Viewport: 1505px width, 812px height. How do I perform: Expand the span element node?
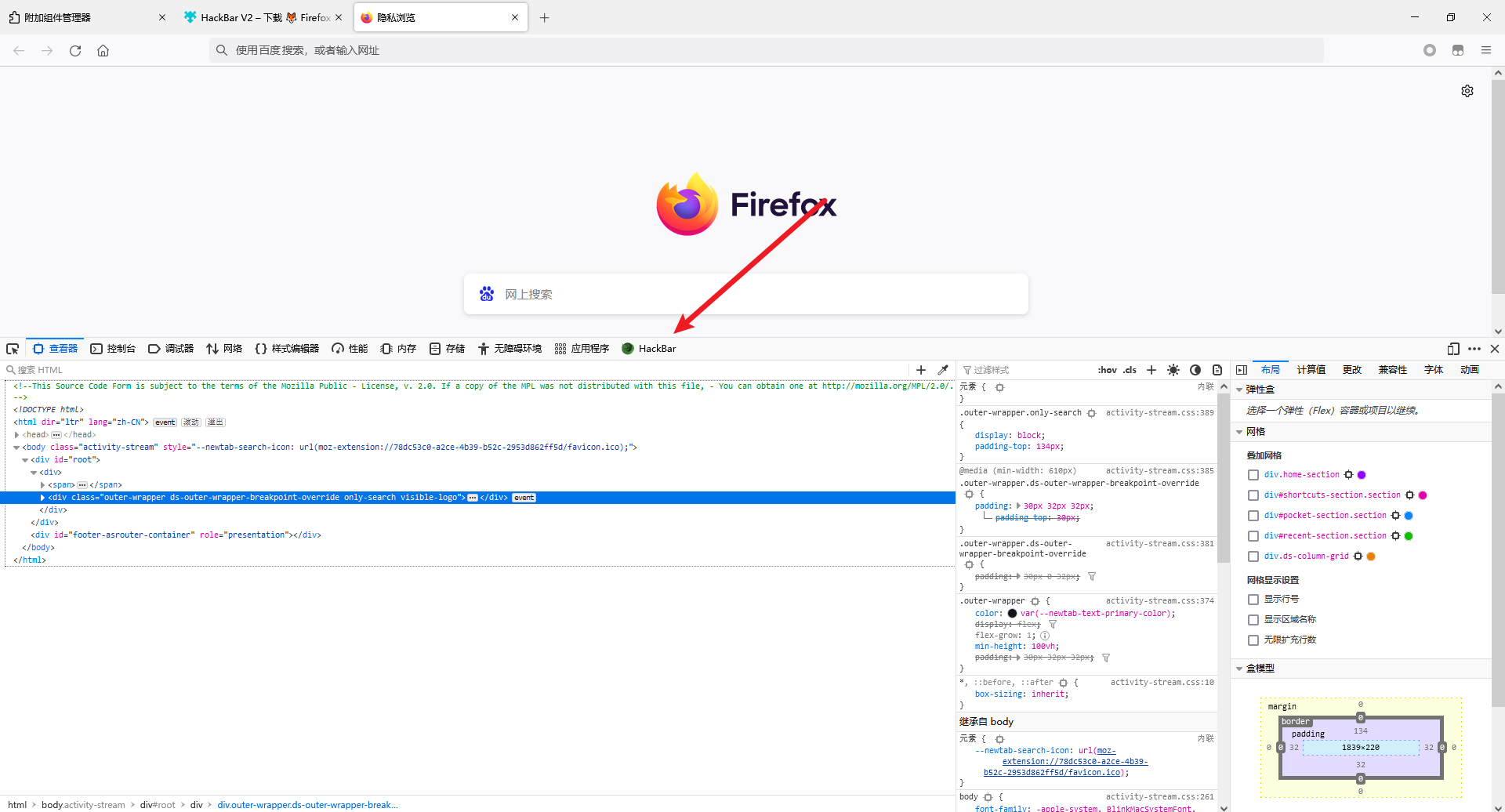pos(42,485)
